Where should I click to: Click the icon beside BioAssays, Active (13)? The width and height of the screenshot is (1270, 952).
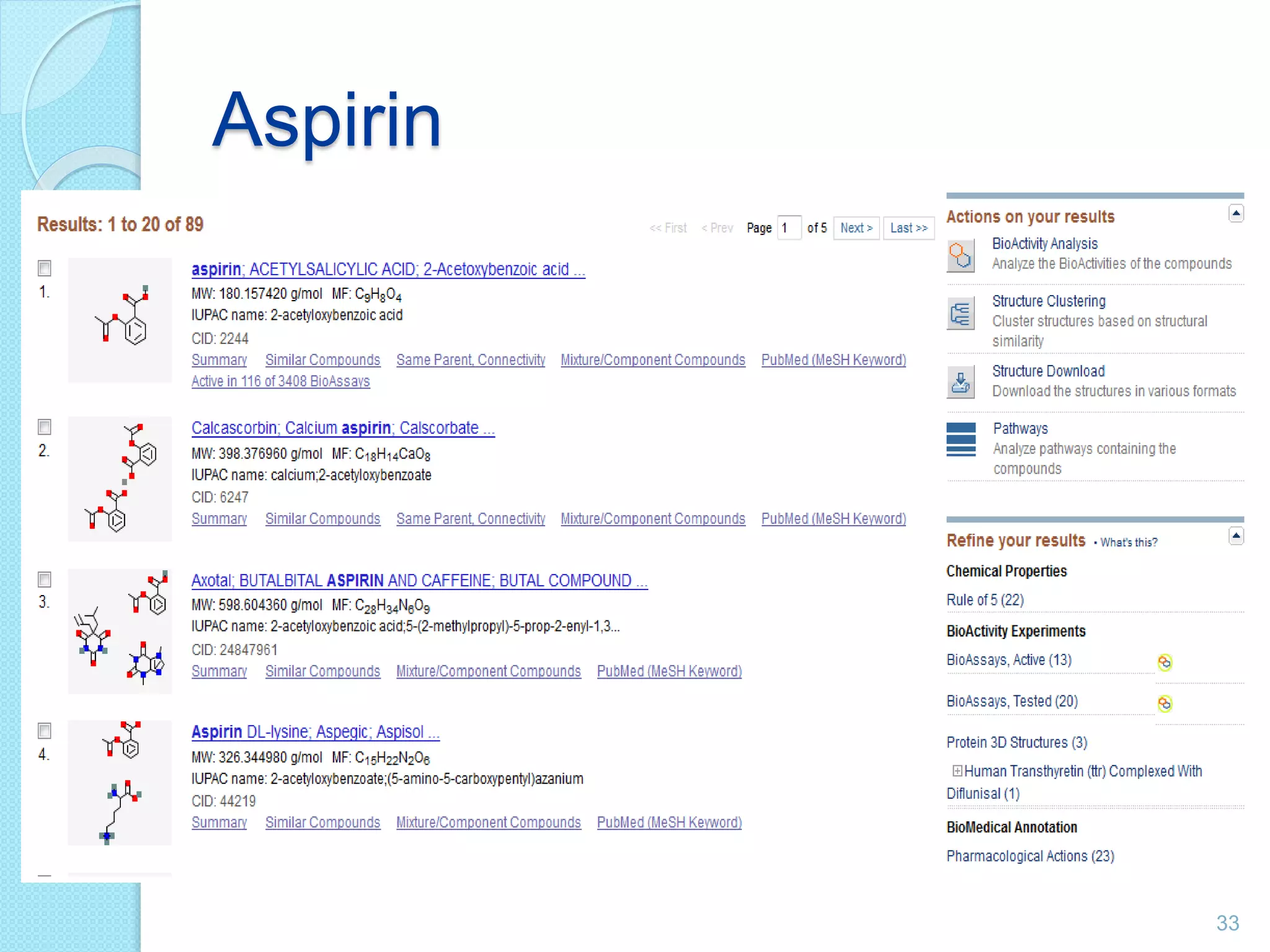[x=1165, y=663]
